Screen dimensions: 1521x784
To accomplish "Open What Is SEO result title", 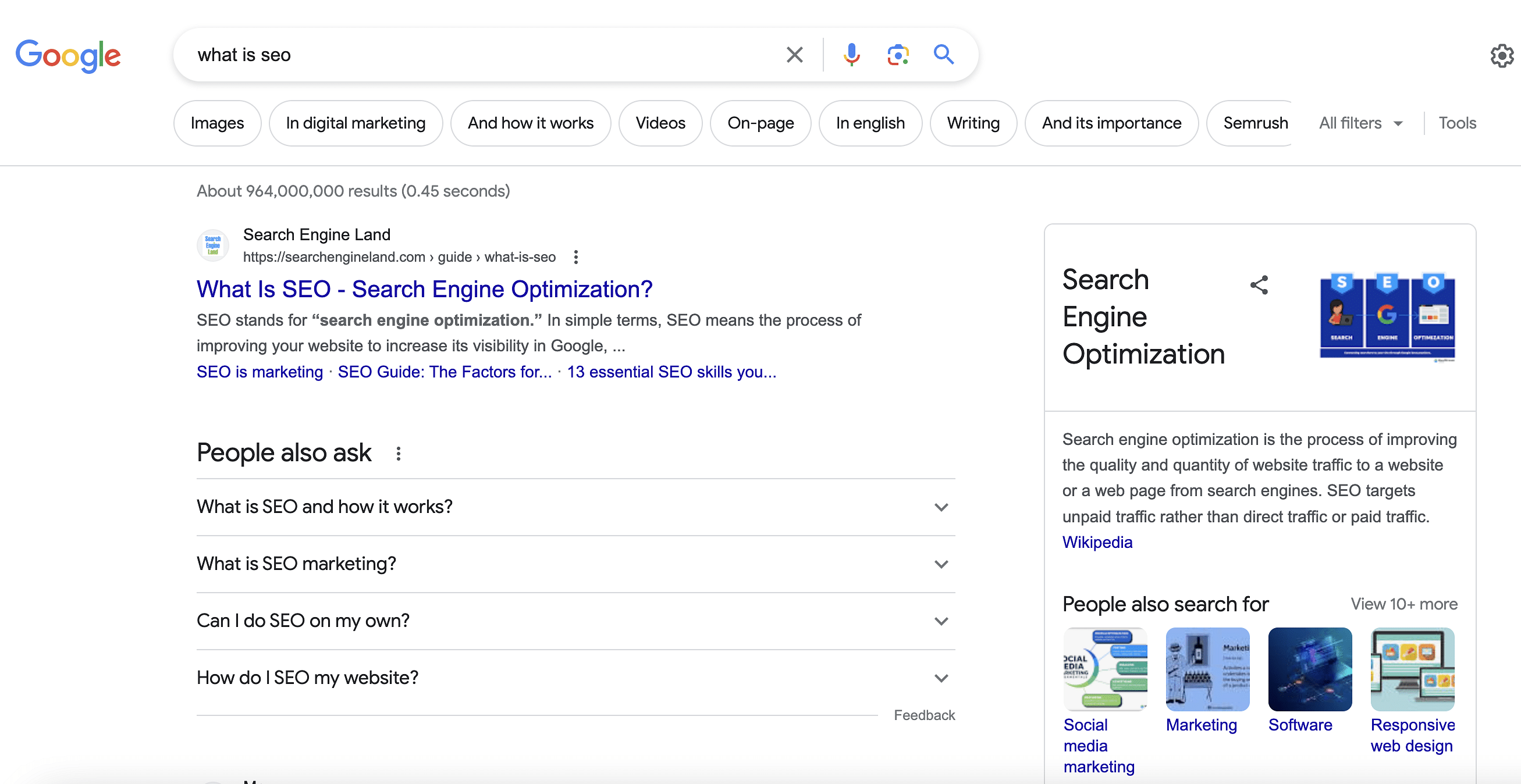I will click(425, 289).
